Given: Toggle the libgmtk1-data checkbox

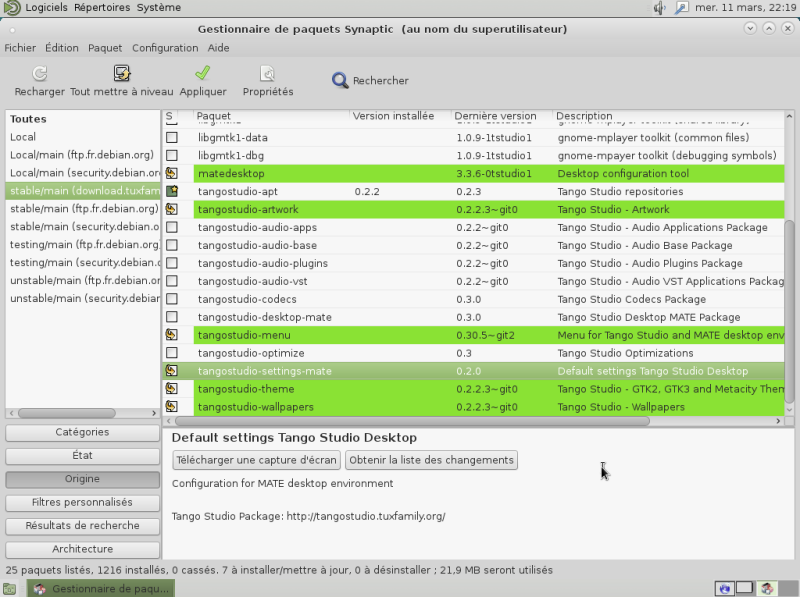Looking at the screenshot, I should pyautogui.click(x=172, y=138).
